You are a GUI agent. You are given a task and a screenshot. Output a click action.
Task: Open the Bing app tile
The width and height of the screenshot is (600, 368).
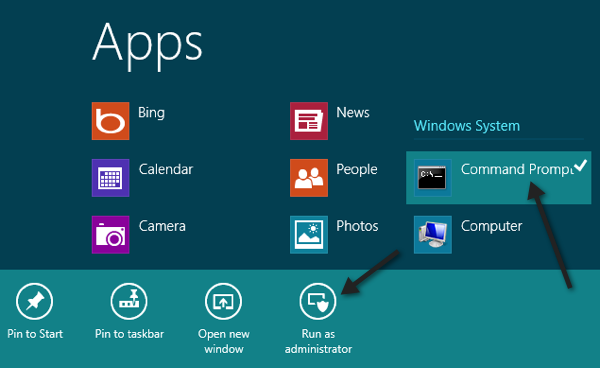point(110,121)
